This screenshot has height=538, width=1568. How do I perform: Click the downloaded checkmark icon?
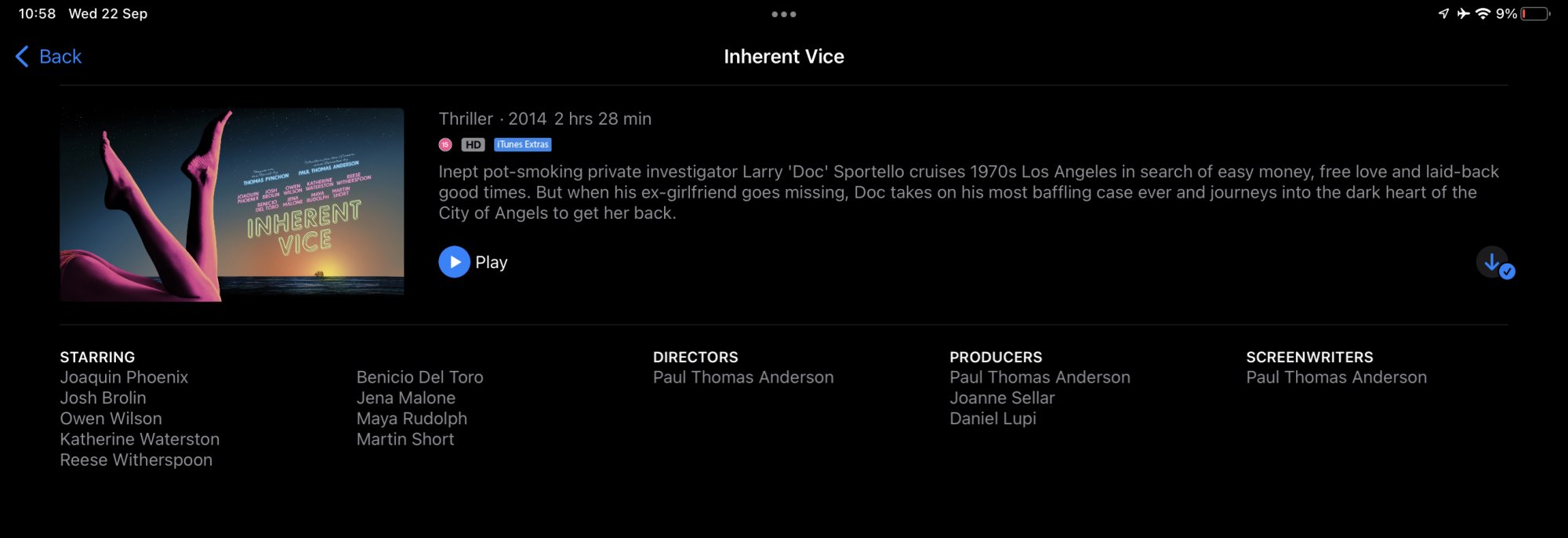coord(1495,264)
